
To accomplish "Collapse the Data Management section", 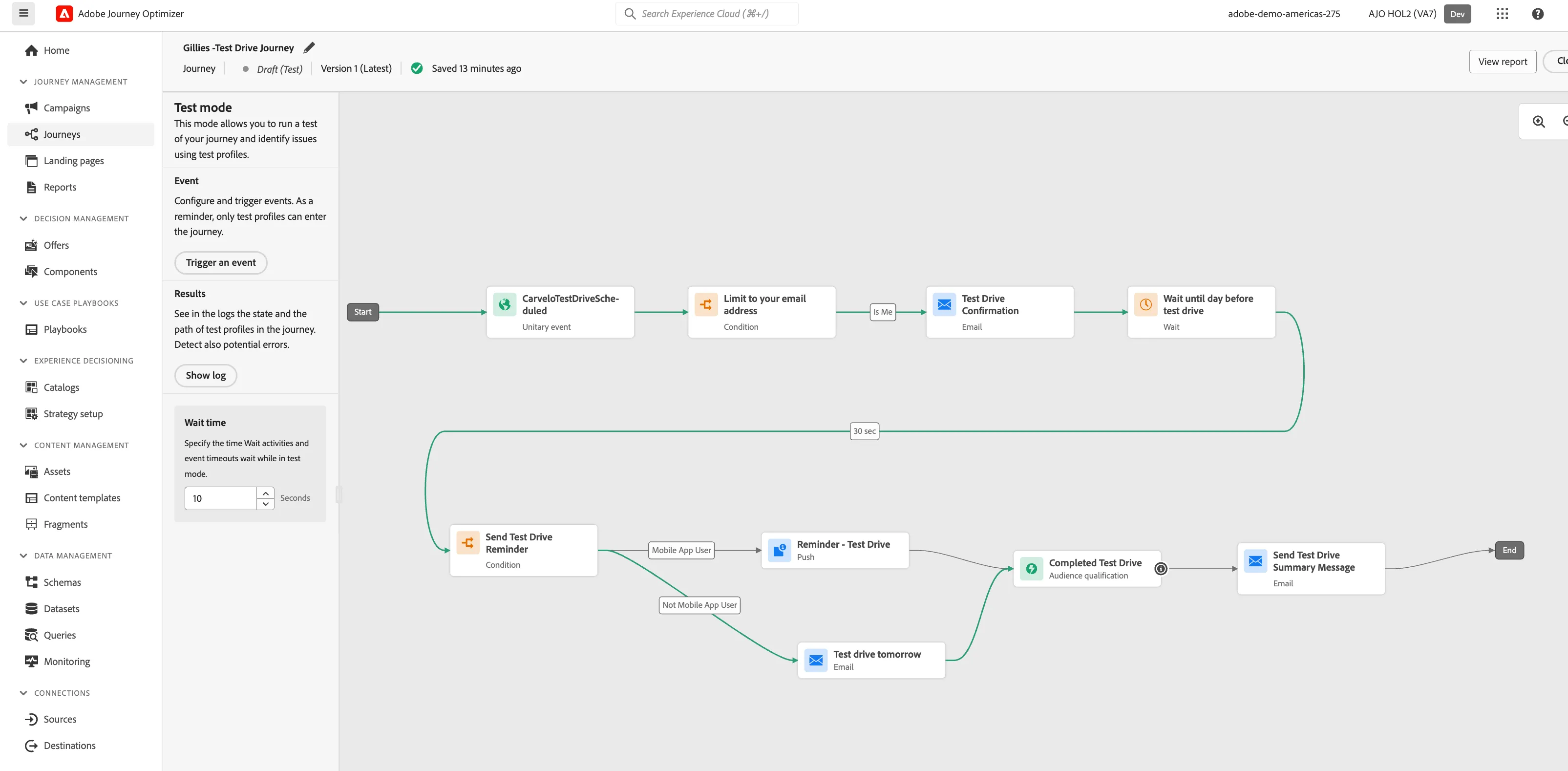I will pyautogui.click(x=23, y=556).
